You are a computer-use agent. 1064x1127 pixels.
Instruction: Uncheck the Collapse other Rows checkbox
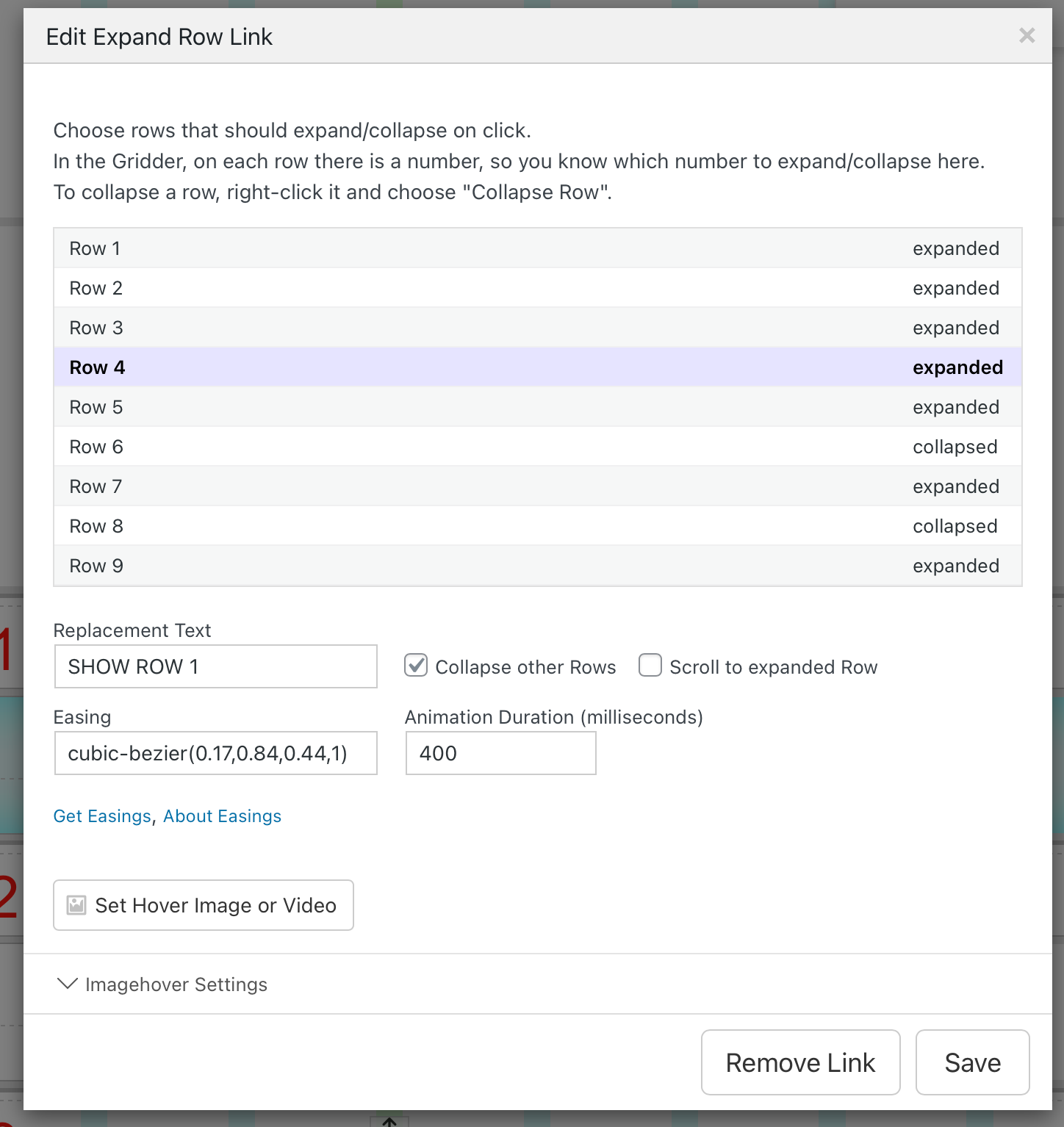coord(416,666)
